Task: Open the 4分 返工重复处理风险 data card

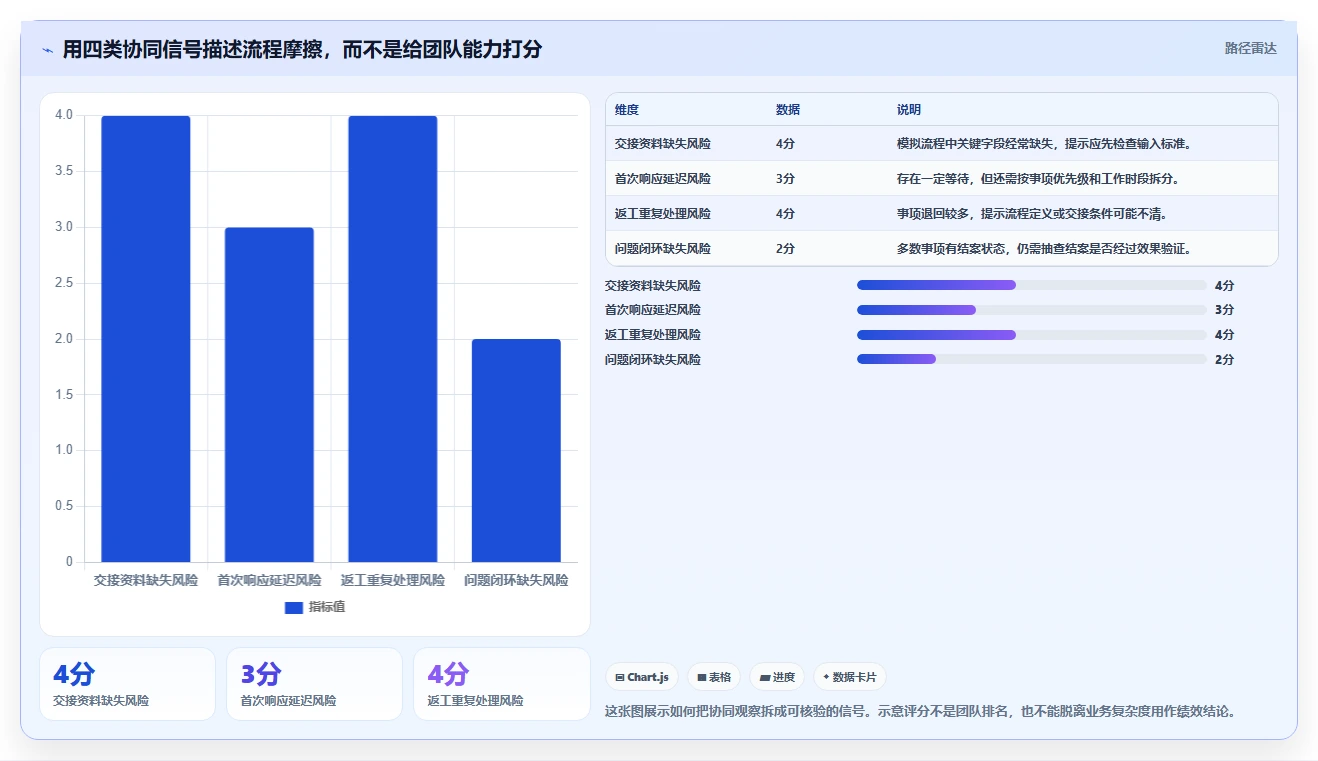Action: click(501, 684)
